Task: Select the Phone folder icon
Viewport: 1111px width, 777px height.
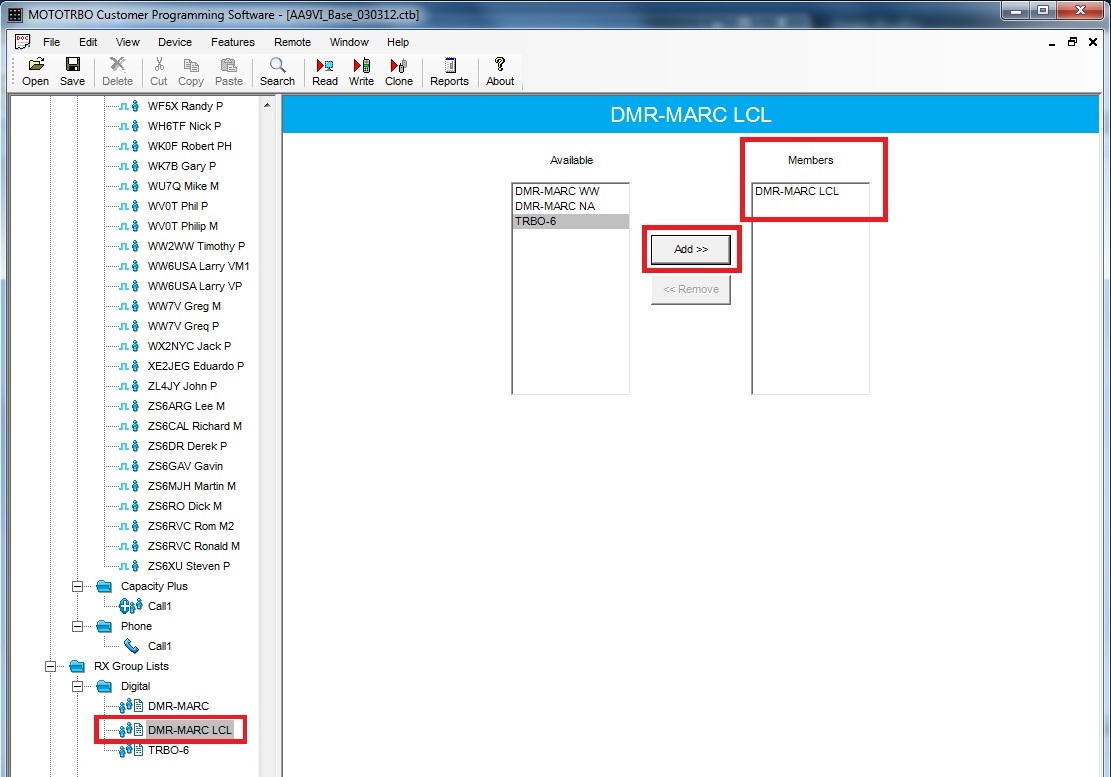Action: (x=104, y=626)
